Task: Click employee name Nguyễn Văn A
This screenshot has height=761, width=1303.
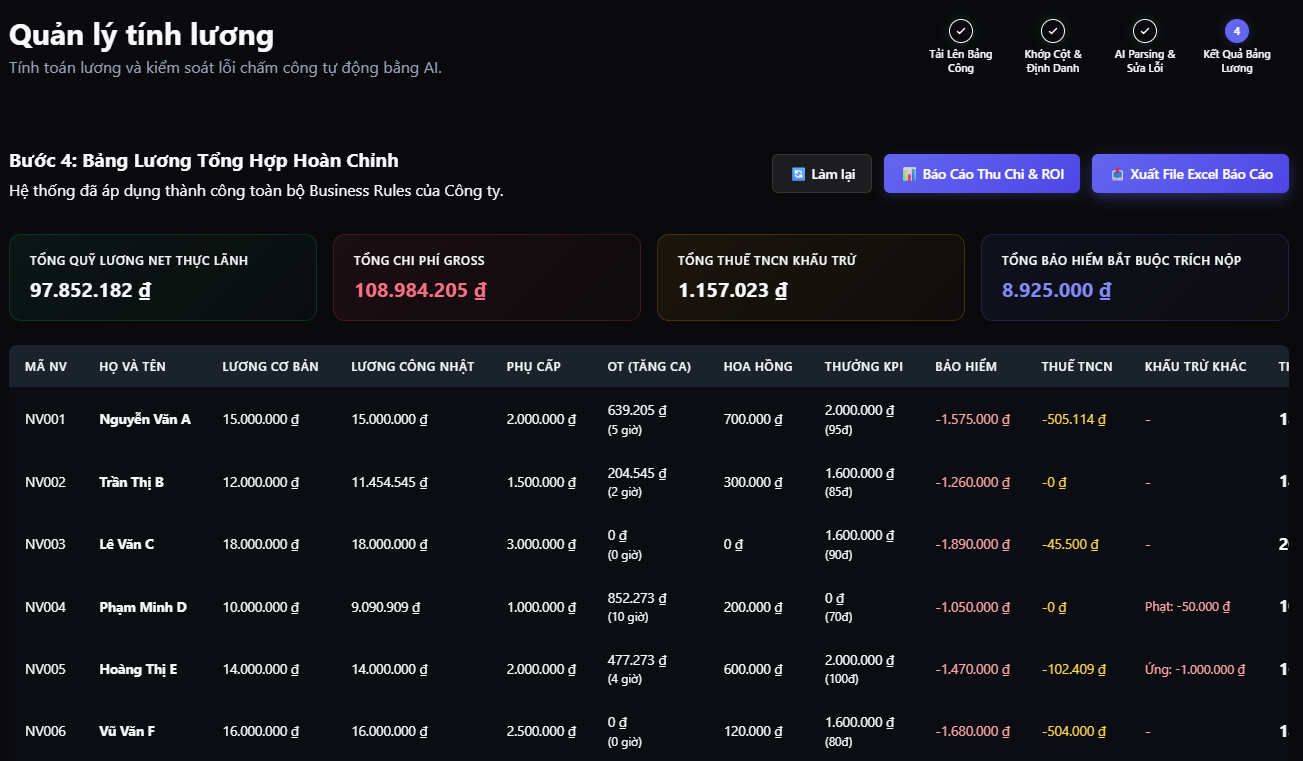Action: pyautogui.click(x=145, y=420)
